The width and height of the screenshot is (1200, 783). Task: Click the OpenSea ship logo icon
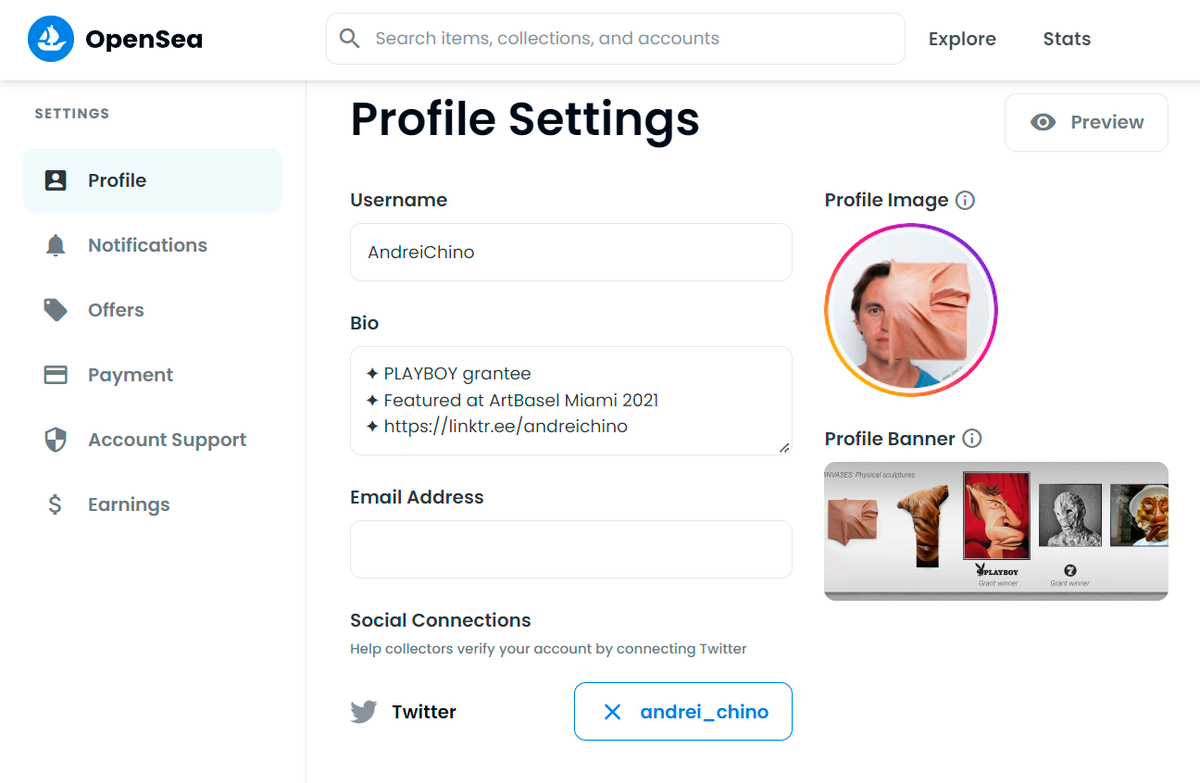pos(50,39)
